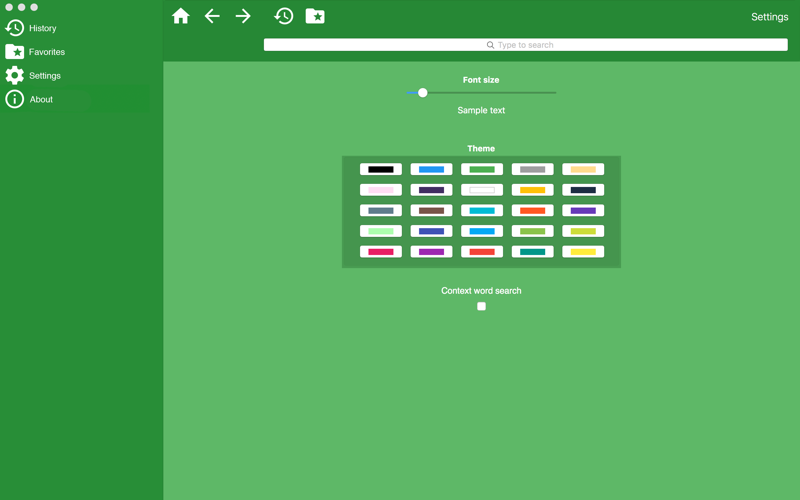Screen dimensions: 800x500
Task: Click the Font size slider handle
Action: [422, 93]
